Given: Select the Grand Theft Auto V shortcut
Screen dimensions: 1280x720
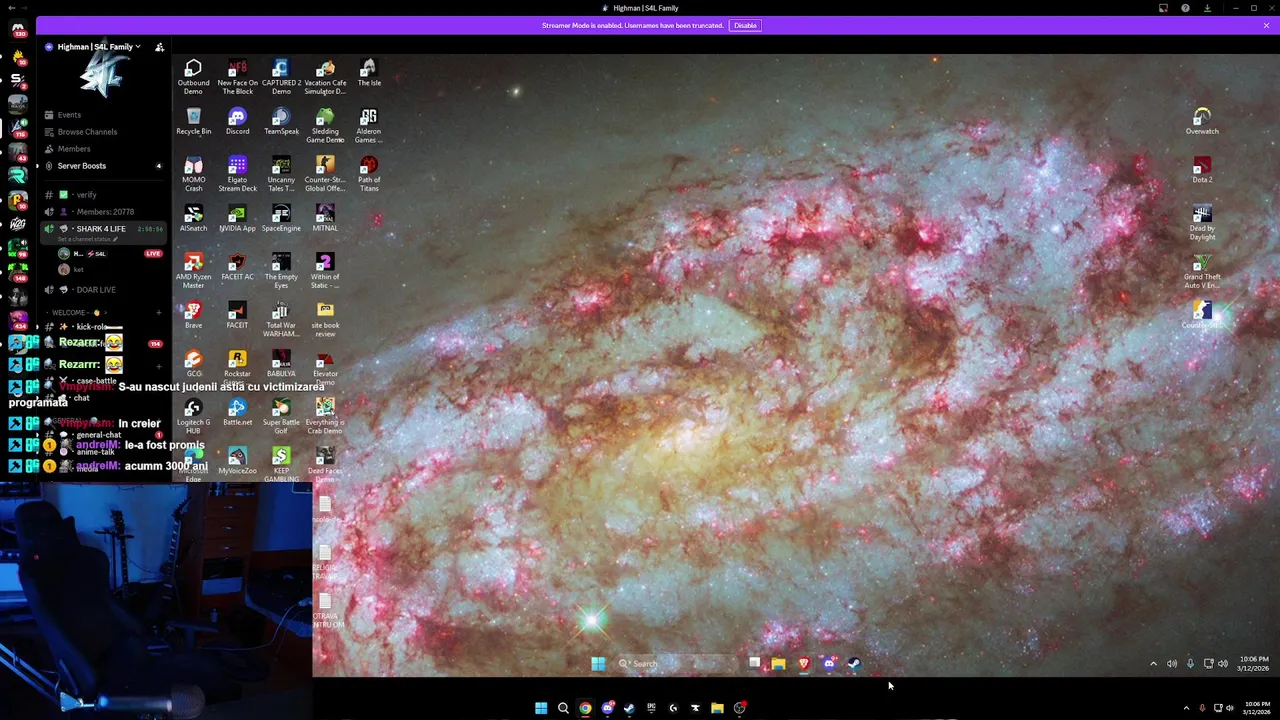Looking at the screenshot, I should pyautogui.click(x=1202, y=271).
